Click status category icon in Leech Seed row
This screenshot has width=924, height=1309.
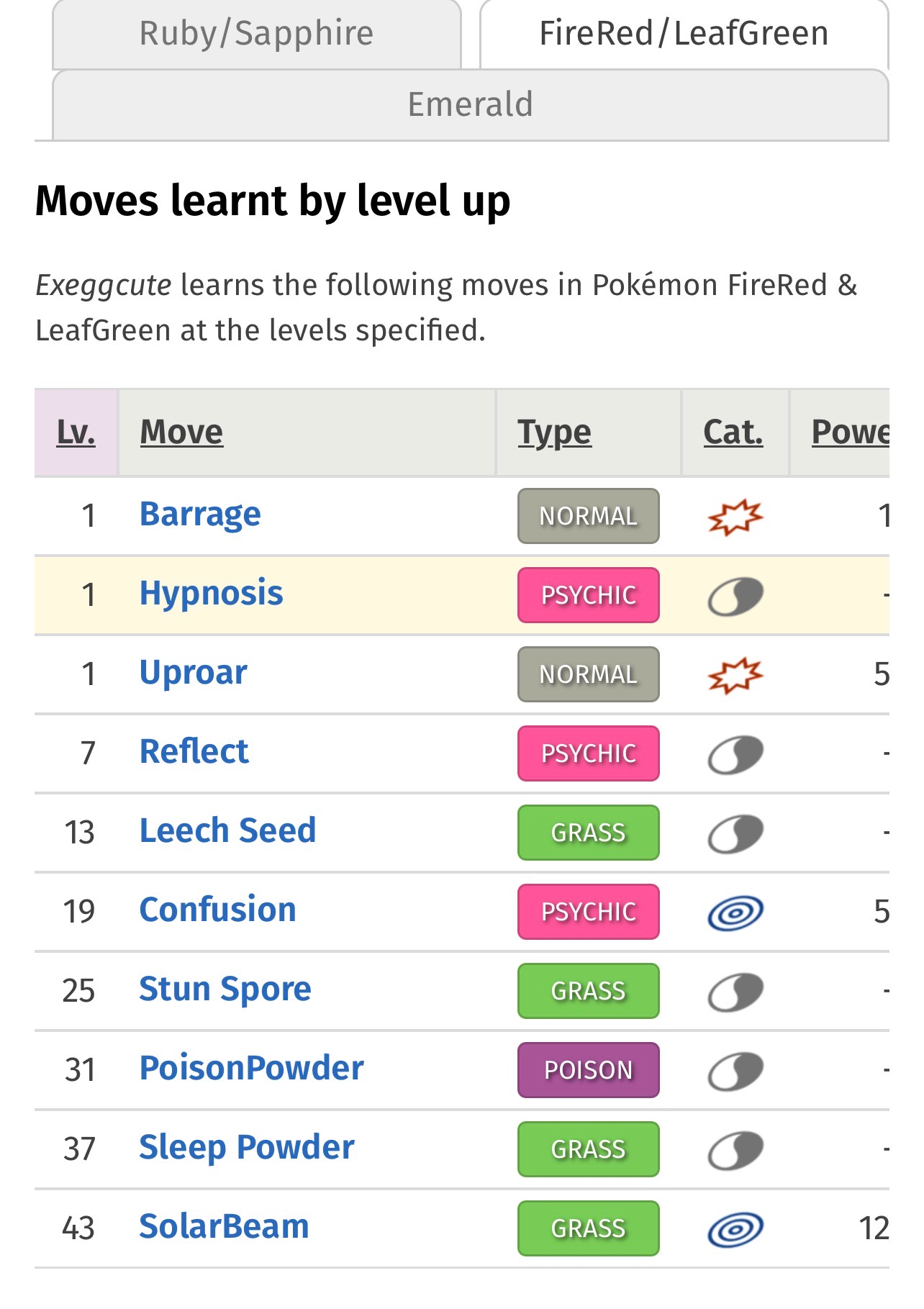point(735,833)
